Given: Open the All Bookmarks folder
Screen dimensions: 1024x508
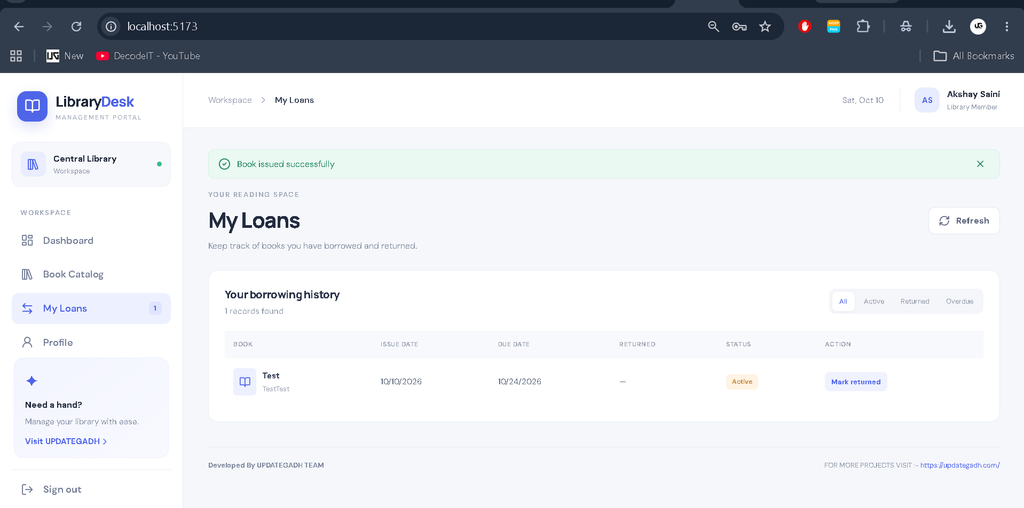Looking at the screenshot, I should pyautogui.click(x=974, y=56).
